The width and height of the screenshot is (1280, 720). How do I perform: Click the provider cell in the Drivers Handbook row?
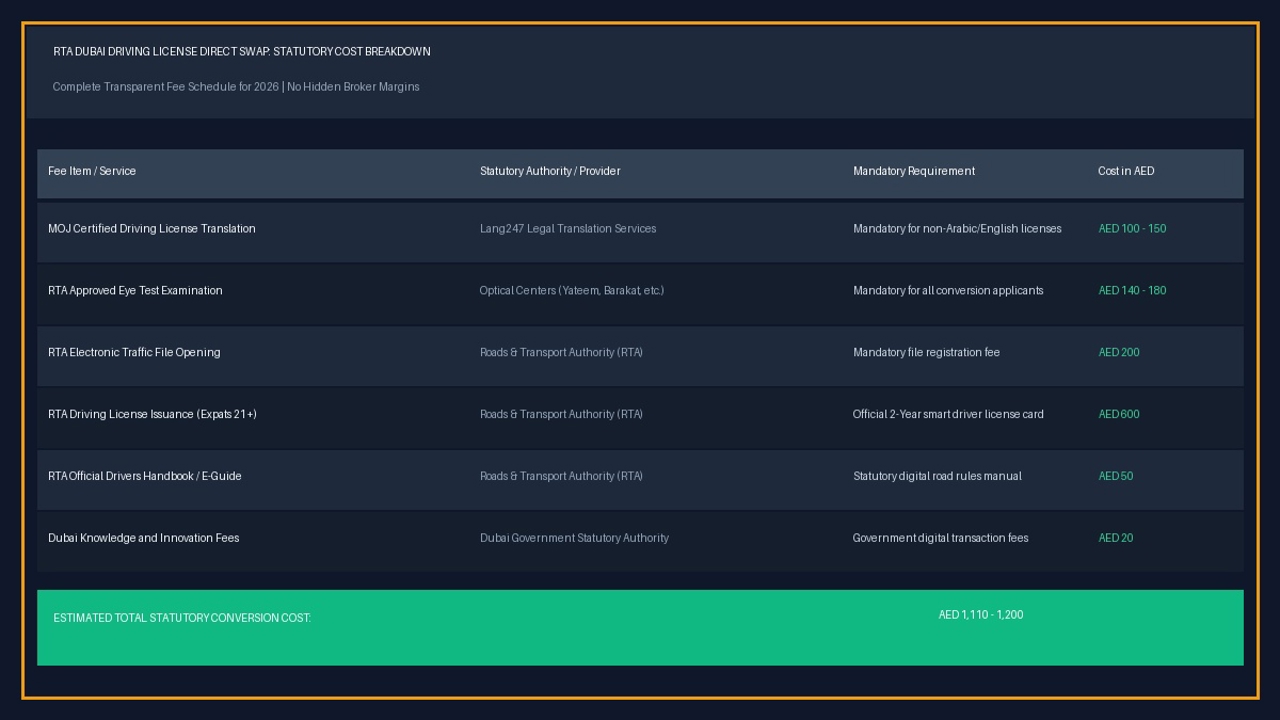[561, 477]
